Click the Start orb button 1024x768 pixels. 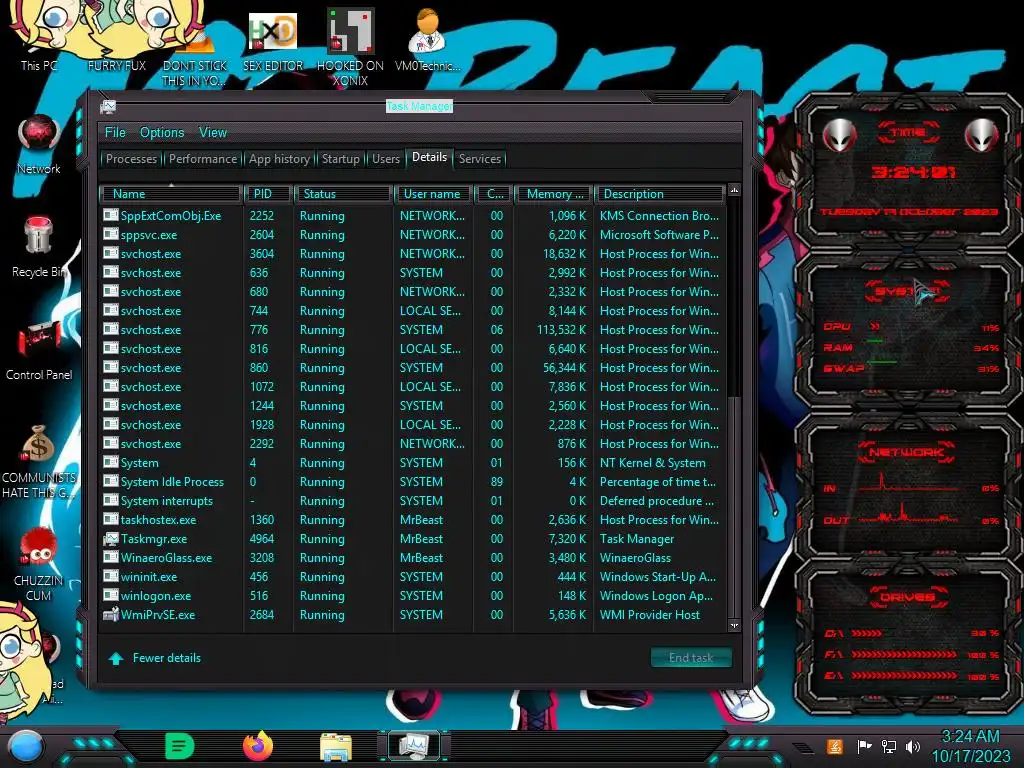(x=25, y=746)
